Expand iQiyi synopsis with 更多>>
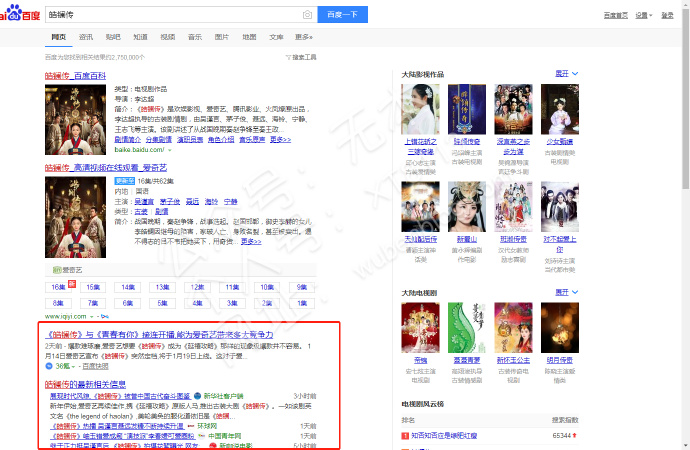 (x=251, y=241)
